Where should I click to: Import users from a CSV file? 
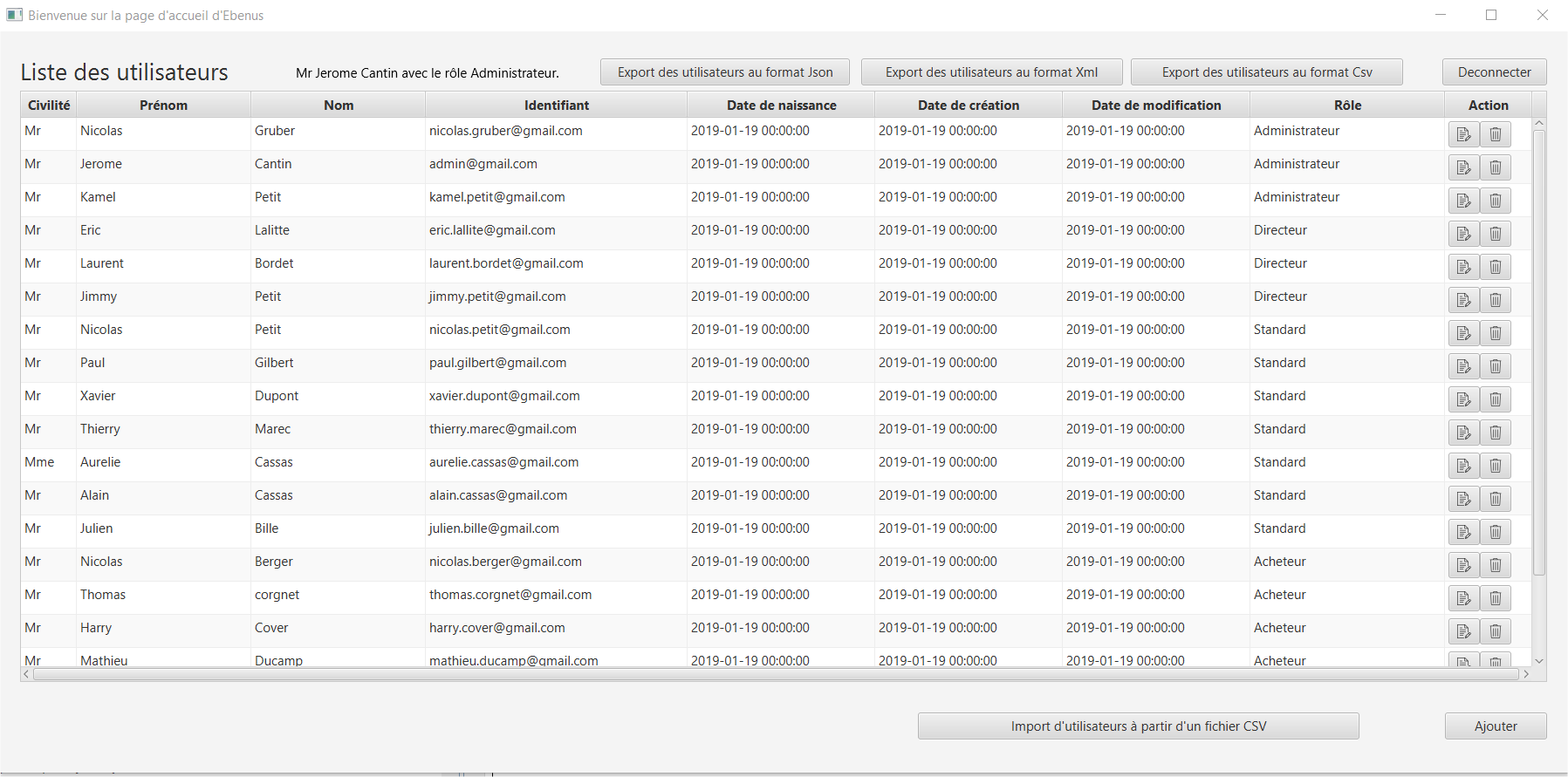click(1138, 726)
